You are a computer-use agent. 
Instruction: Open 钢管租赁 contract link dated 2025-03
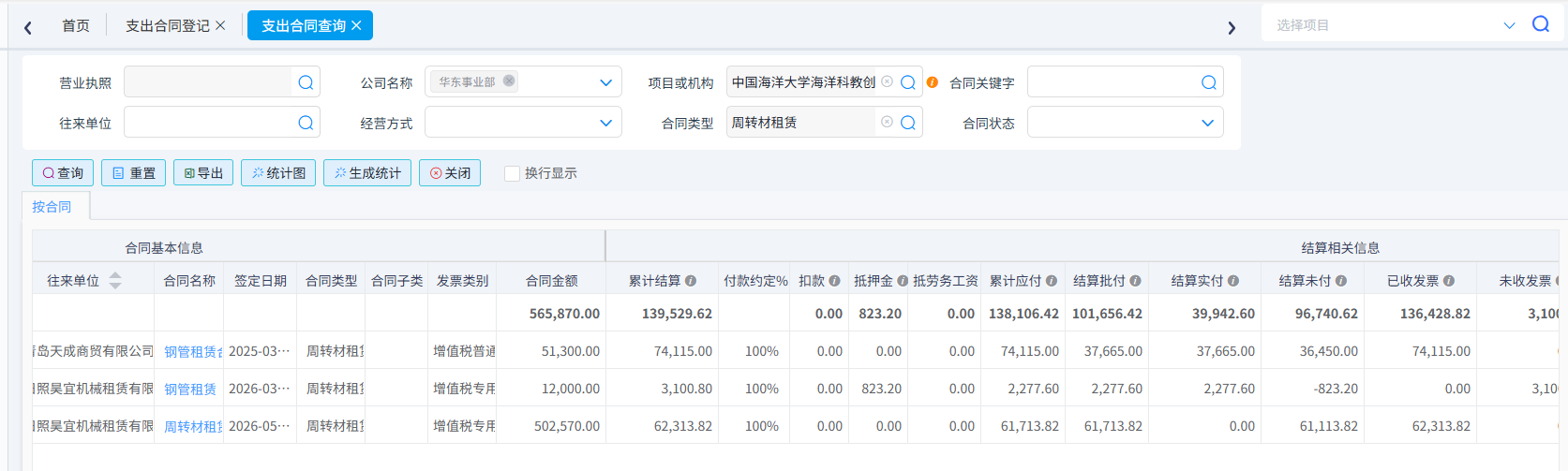pyautogui.click(x=193, y=351)
